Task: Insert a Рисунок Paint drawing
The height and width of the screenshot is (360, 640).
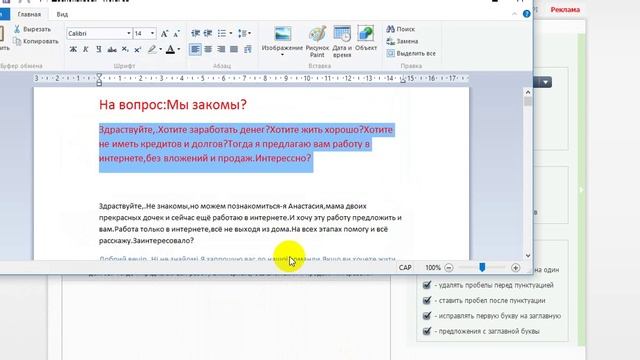Action: coord(317,41)
